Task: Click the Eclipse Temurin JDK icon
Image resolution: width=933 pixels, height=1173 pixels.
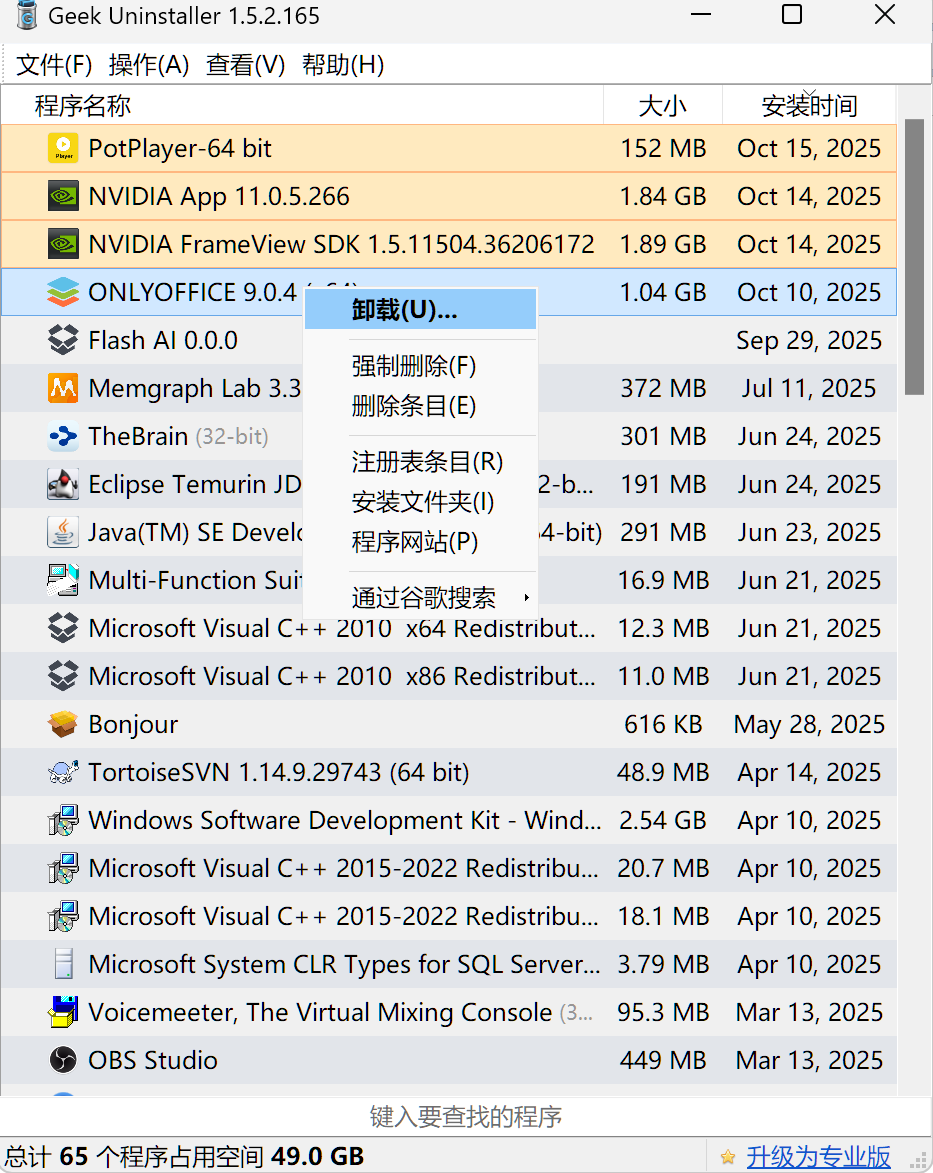Action: (63, 485)
